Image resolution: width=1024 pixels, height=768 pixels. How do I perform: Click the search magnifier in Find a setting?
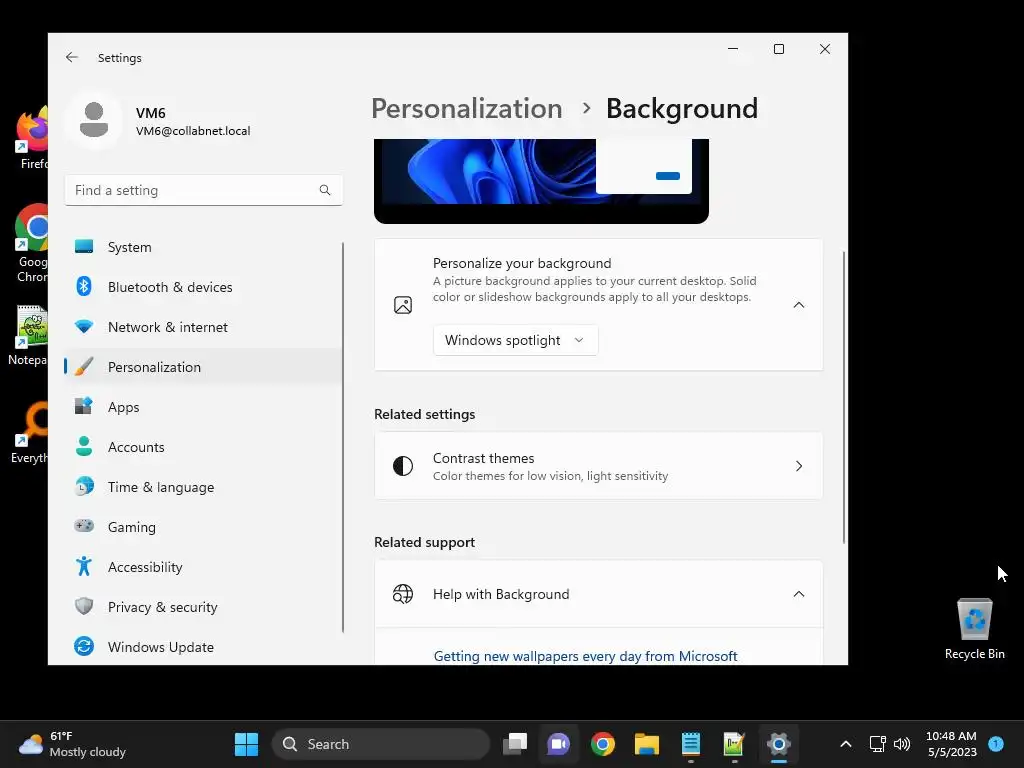coord(325,190)
